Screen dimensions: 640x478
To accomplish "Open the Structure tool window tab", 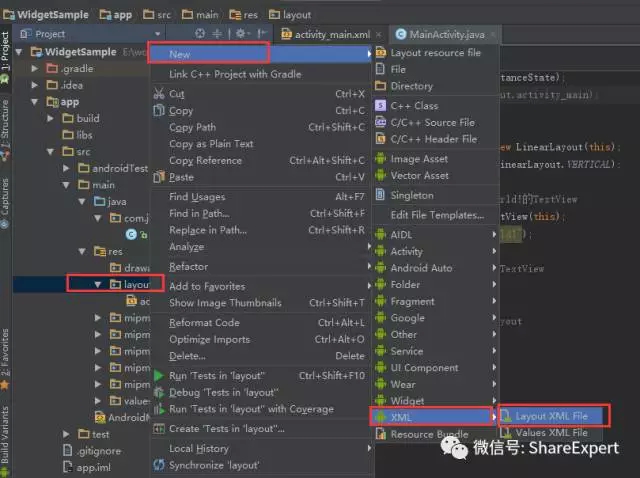I will coord(5,128).
